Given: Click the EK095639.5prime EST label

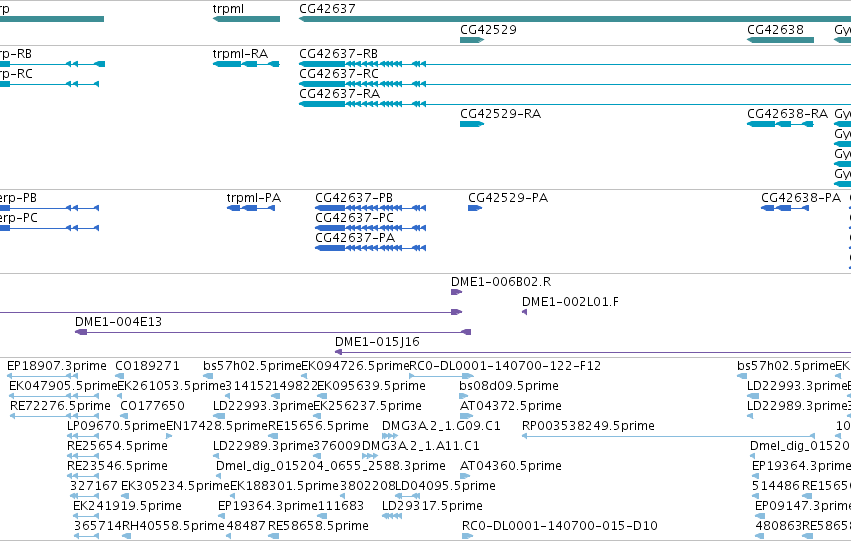Looking at the screenshot, I should (x=371, y=386).
